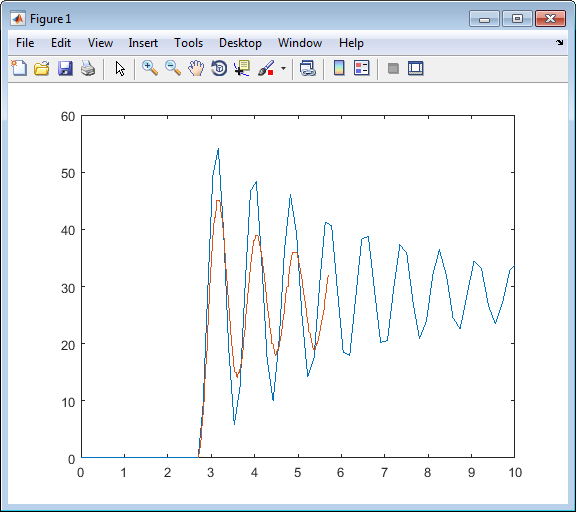The height and width of the screenshot is (512, 576).
Task: Hide plot tools with the gray square icon
Action: point(393,68)
